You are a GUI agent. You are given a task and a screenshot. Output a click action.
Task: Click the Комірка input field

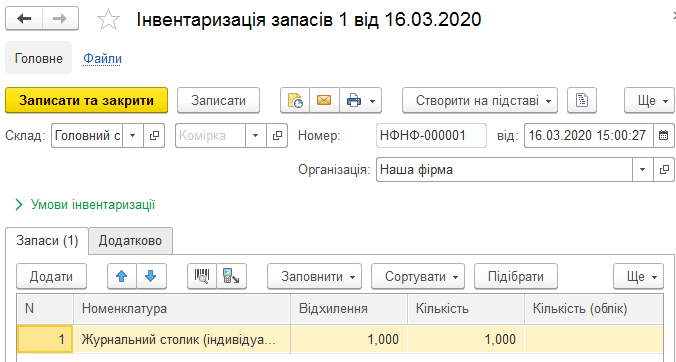(x=210, y=136)
